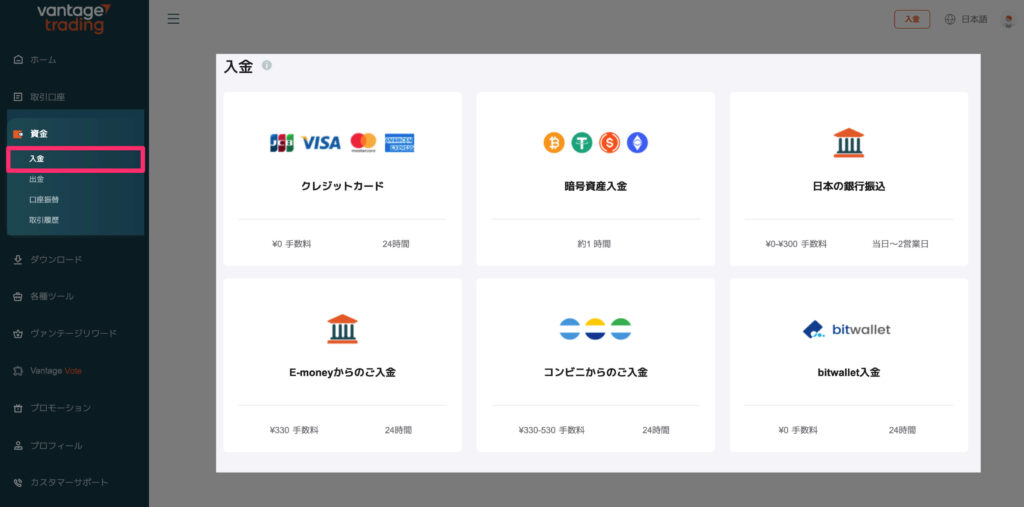Click bank icon above 日本の銀行振込

(848, 142)
